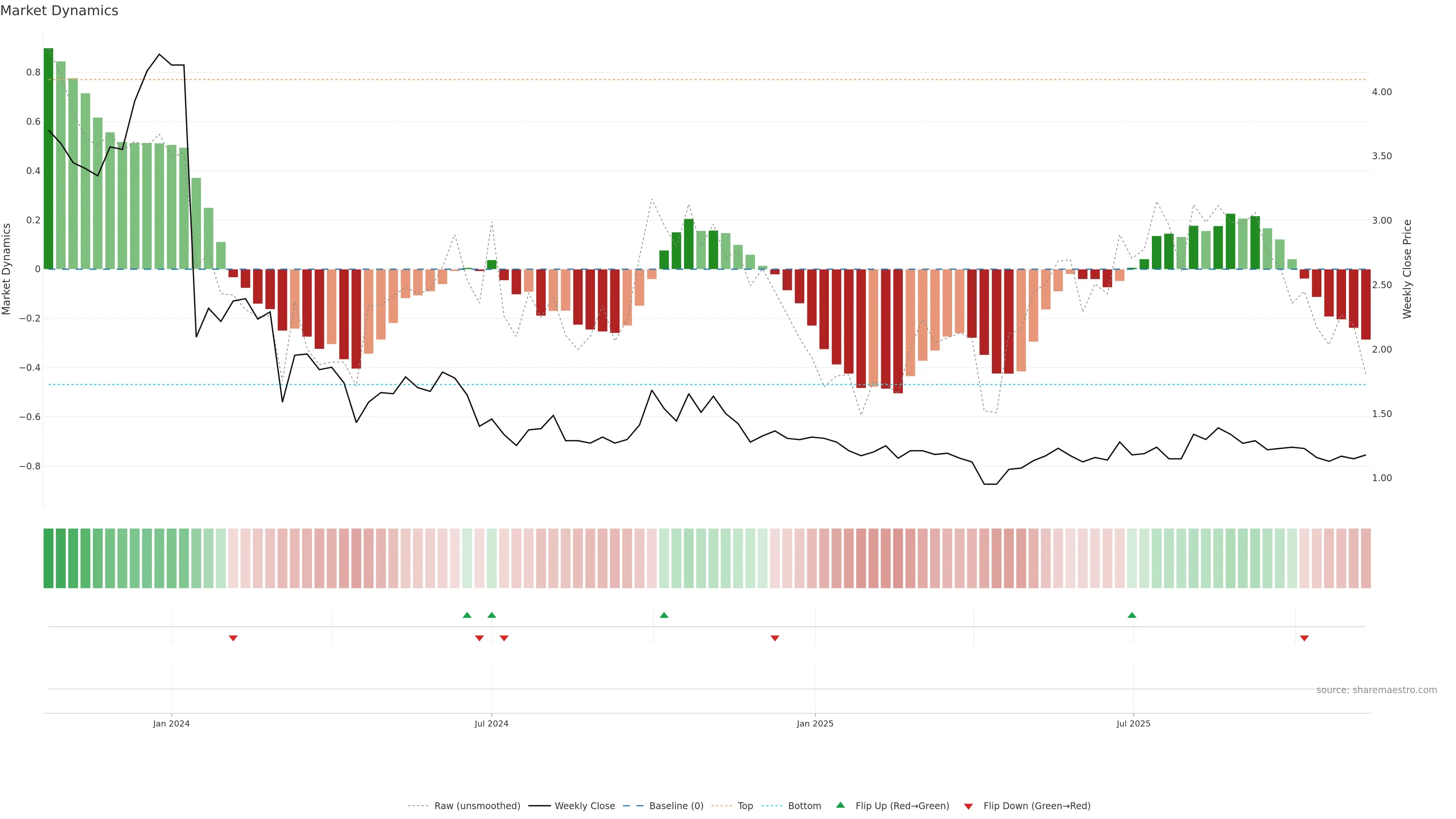Click the Jul 2024 axis label
The width and height of the screenshot is (1456, 819).
point(491,723)
